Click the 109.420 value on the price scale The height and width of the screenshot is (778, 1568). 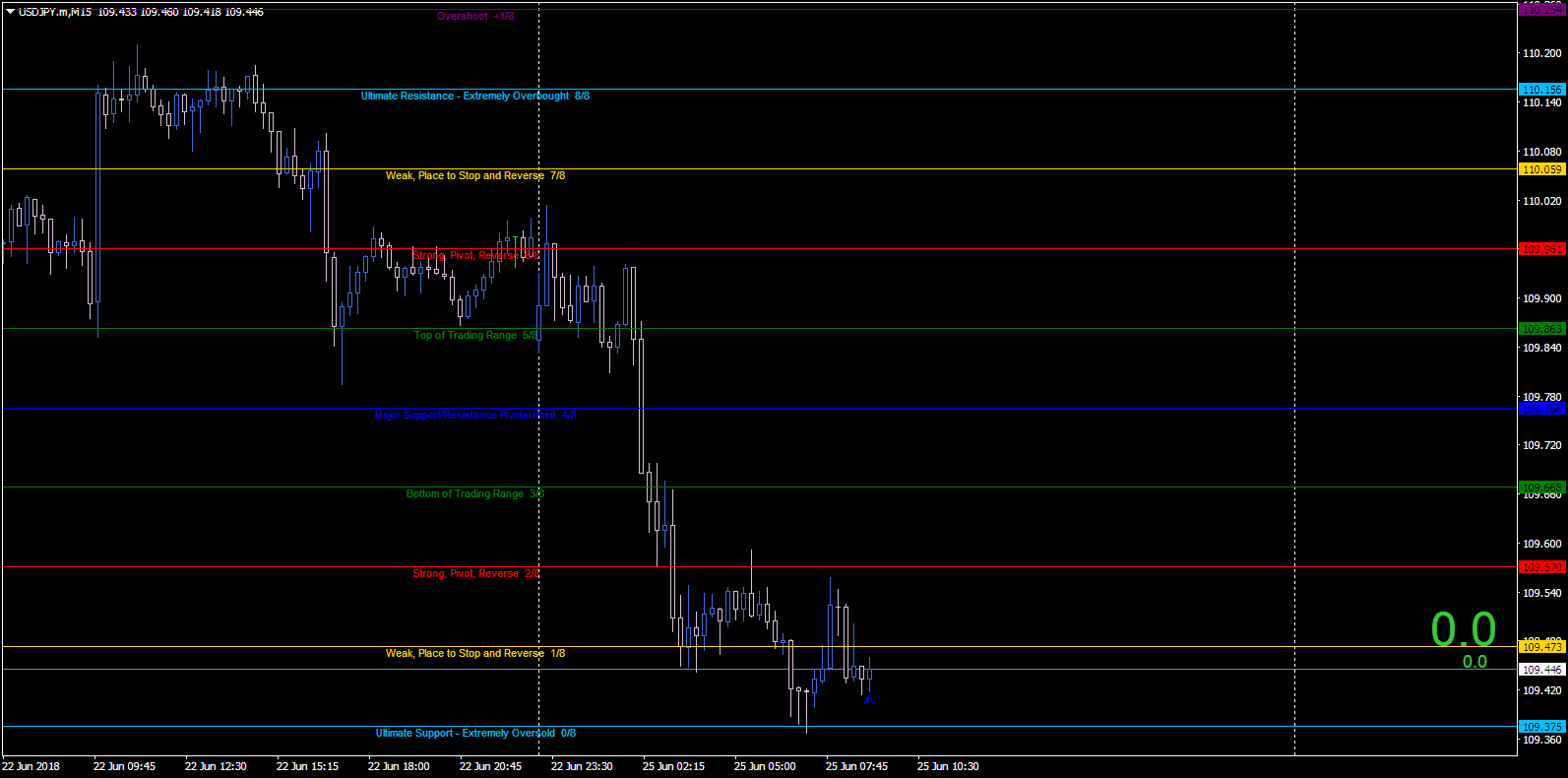click(x=1542, y=690)
